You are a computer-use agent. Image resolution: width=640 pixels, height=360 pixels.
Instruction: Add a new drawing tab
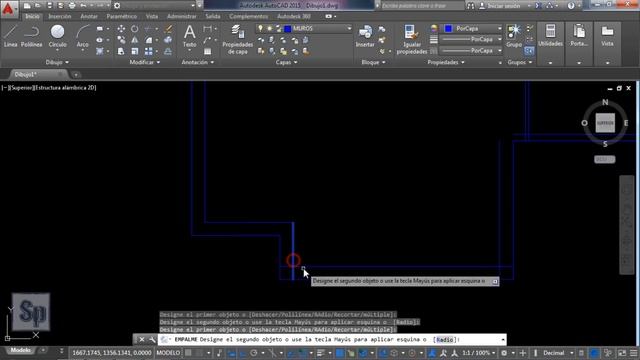click(76, 75)
